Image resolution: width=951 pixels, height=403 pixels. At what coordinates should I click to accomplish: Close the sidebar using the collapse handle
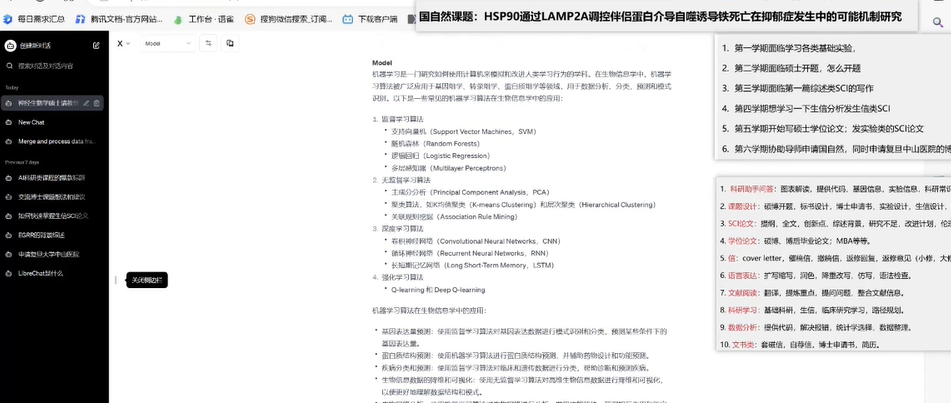[115, 280]
